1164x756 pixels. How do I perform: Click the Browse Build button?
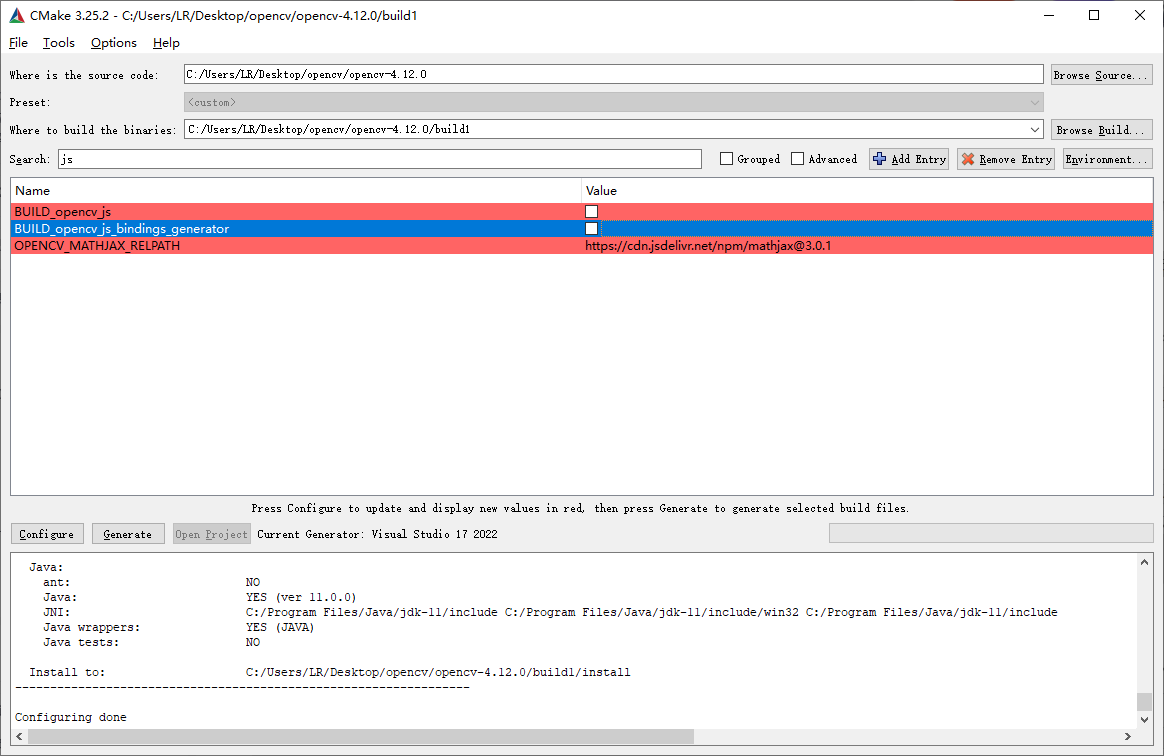click(1102, 130)
